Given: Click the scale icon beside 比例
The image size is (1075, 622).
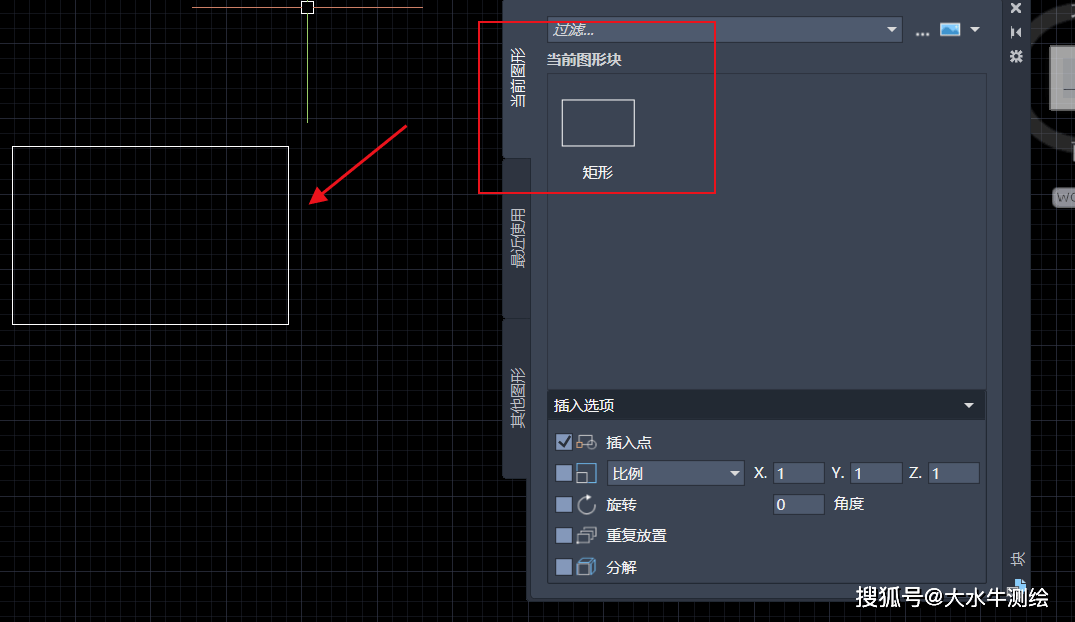Looking at the screenshot, I should 587,473.
